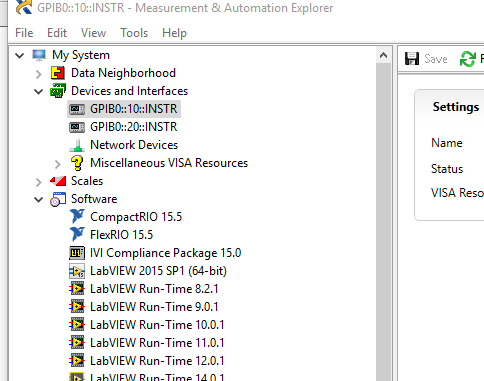Click the Data Neighborhood icon
Screen dimensions: 484x381
58,73
